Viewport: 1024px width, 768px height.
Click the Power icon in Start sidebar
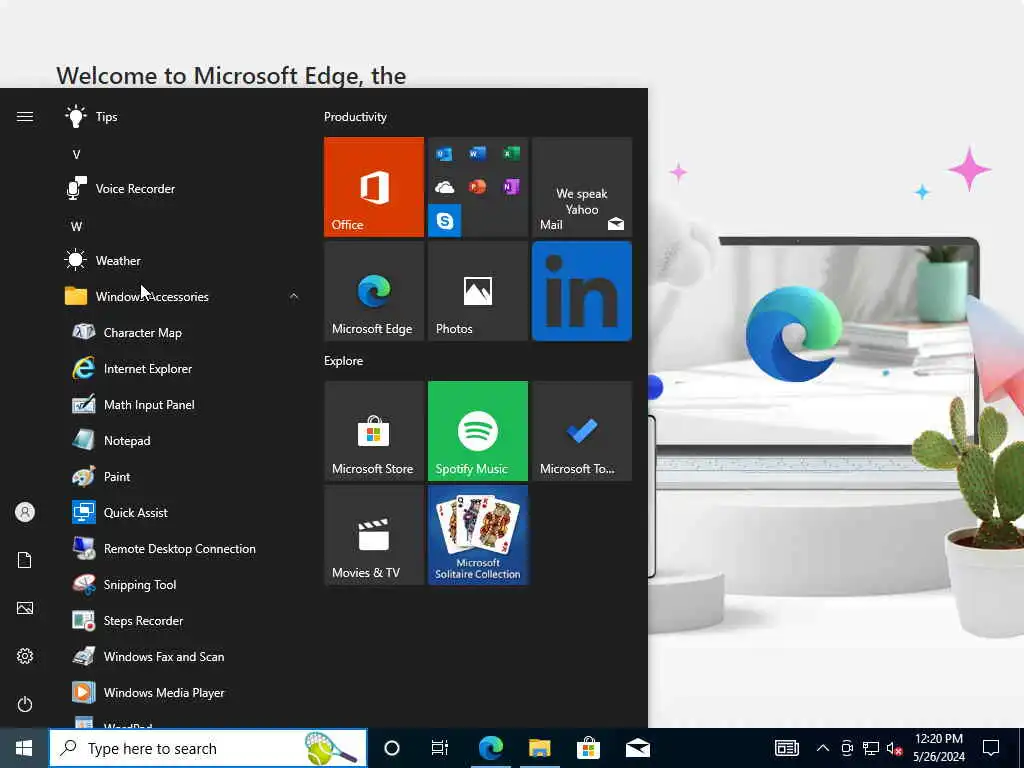pos(25,704)
